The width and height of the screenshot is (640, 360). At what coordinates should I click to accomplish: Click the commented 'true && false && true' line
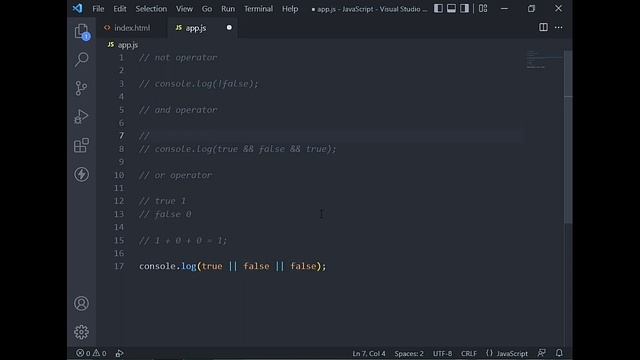click(238, 149)
